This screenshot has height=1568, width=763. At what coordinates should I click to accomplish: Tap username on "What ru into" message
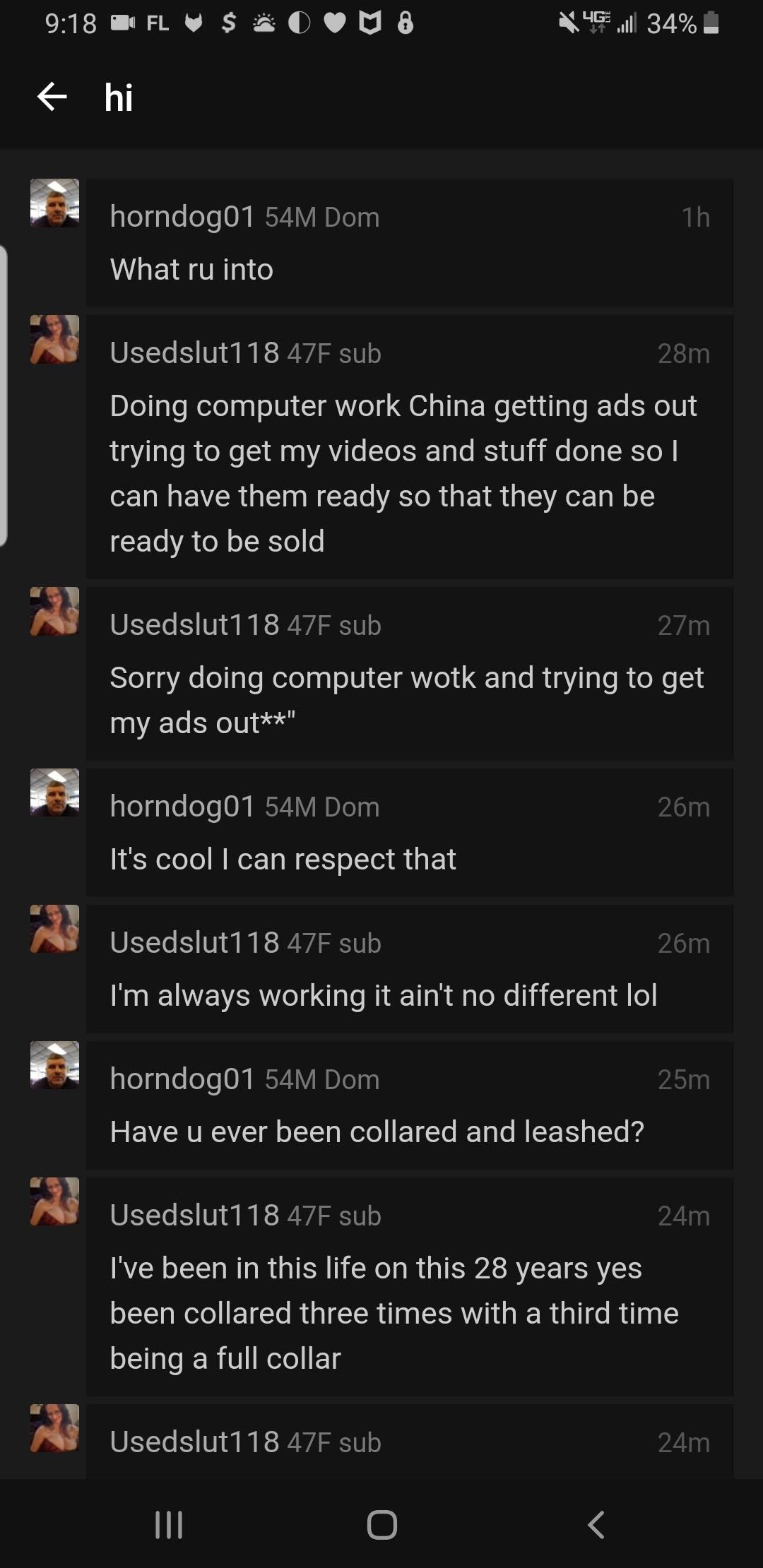[182, 217]
